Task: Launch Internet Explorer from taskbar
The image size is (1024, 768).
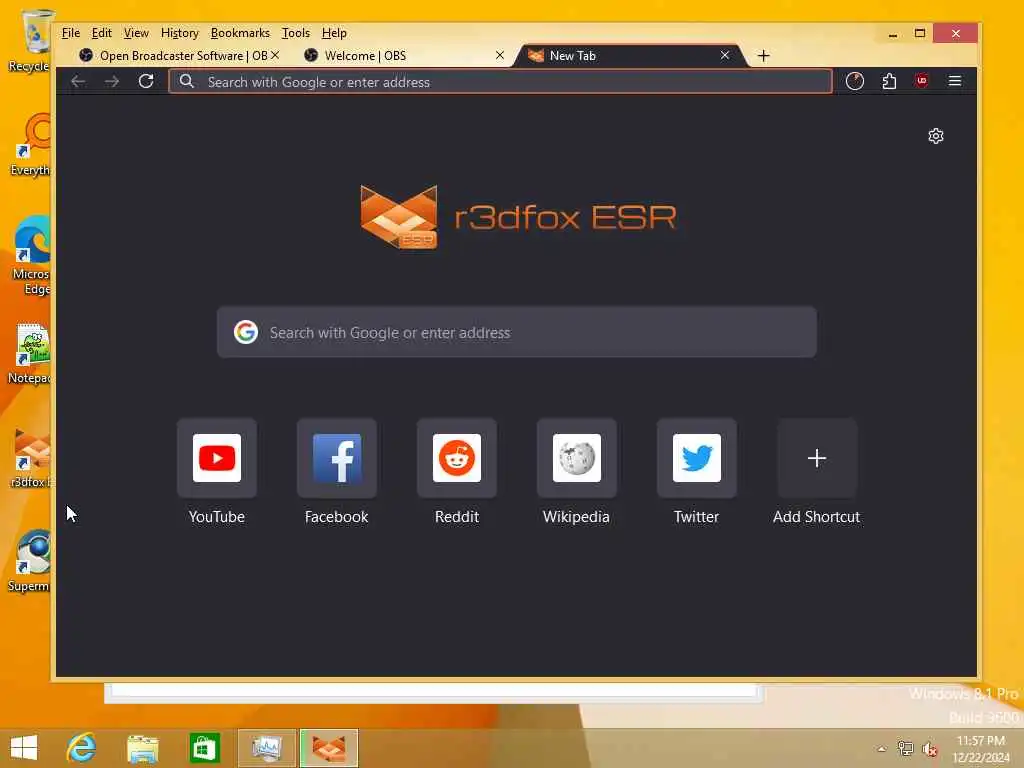Action: click(x=82, y=748)
